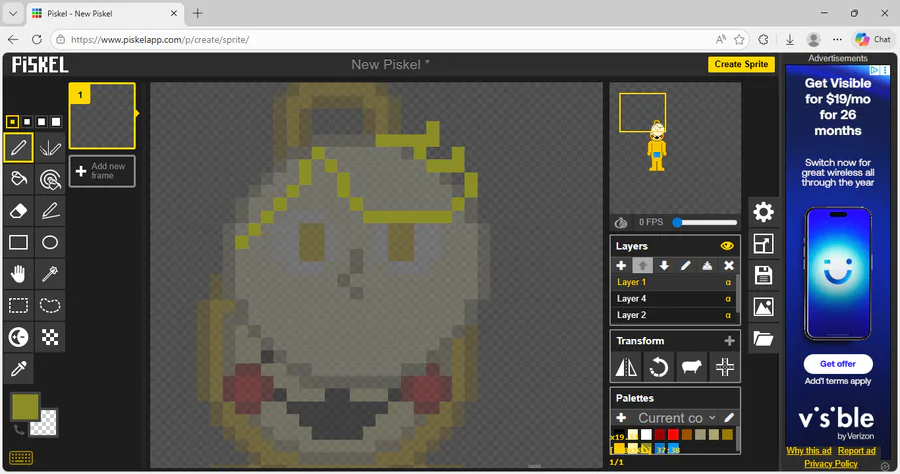Screen dimensions: 900x474
Task: Move the selected layer down
Action: tap(664, 266)
